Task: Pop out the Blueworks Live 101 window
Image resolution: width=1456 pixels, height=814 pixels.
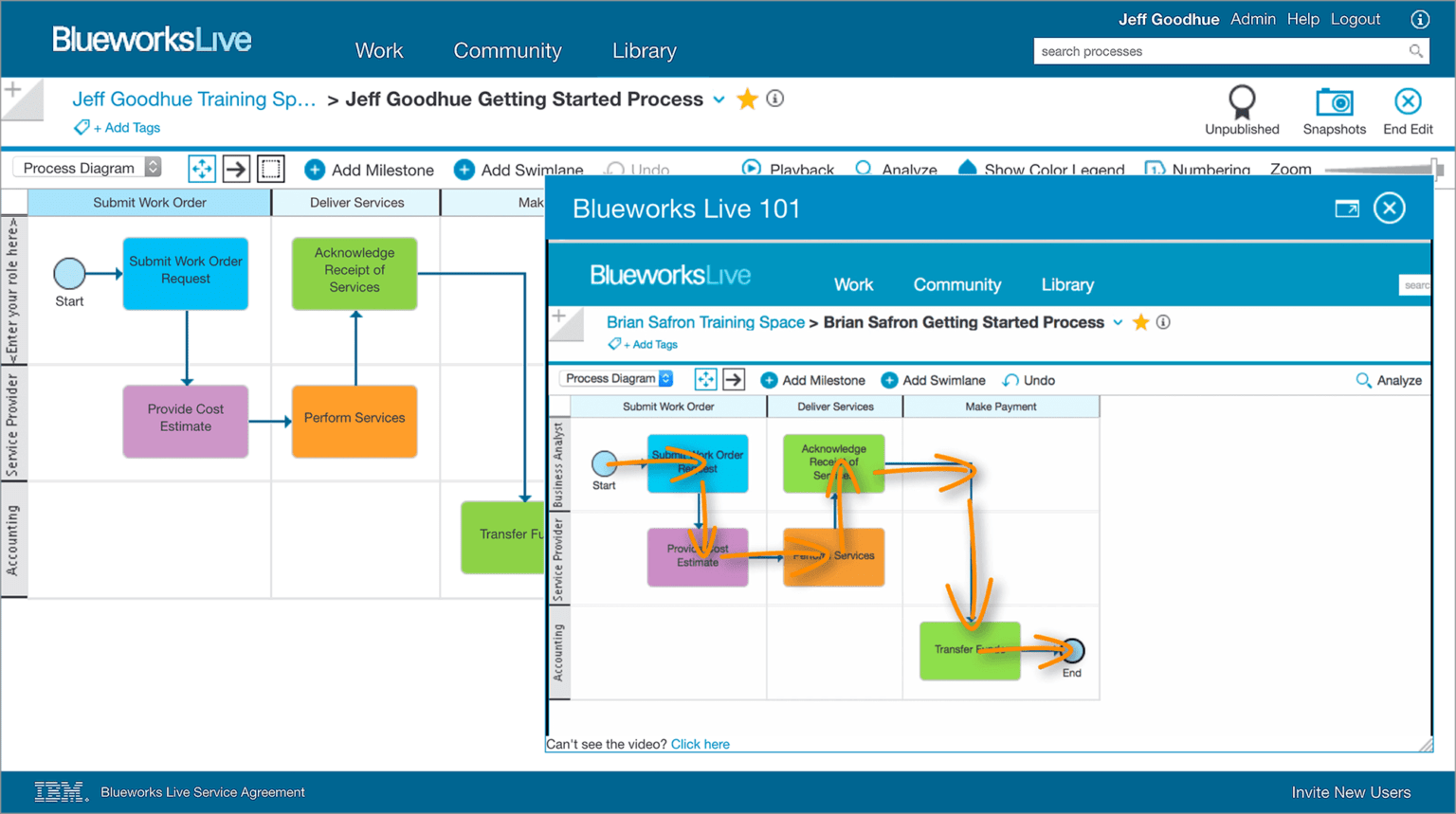Action: [1347, 208]
